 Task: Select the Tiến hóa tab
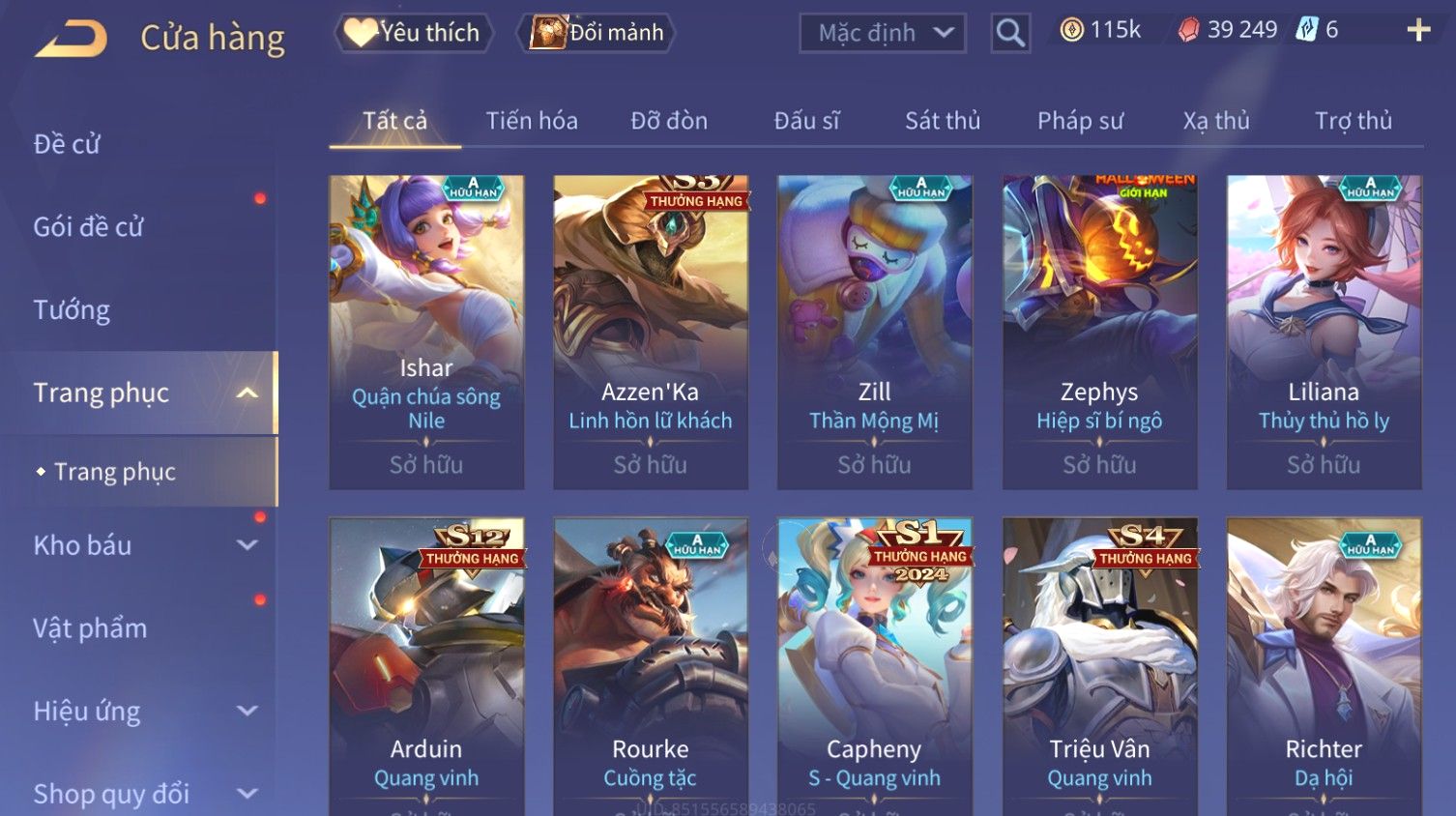pos(532,121)
